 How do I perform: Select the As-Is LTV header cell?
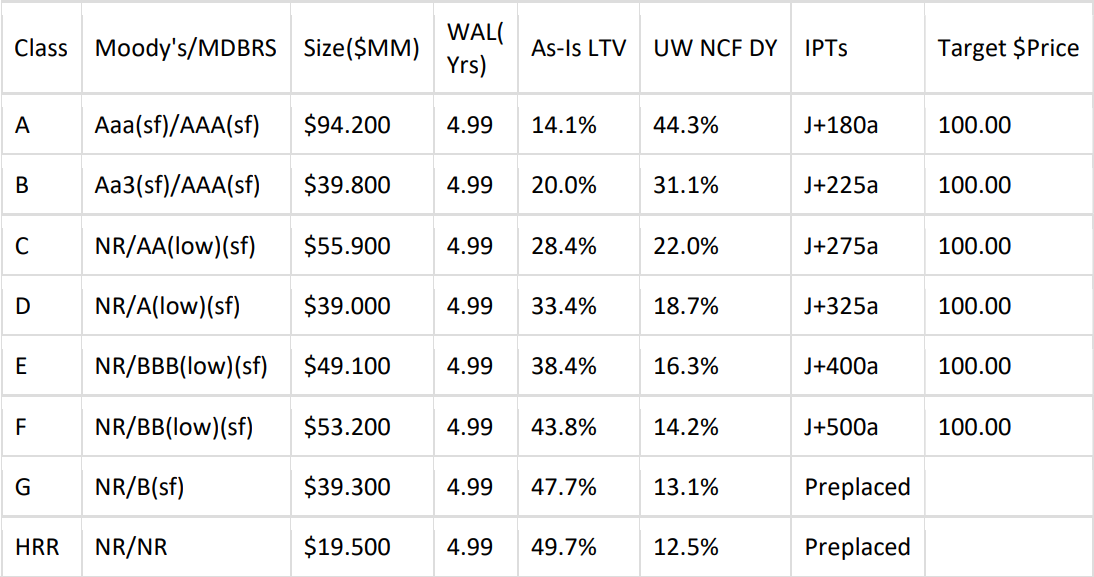[x=578, y=48]
